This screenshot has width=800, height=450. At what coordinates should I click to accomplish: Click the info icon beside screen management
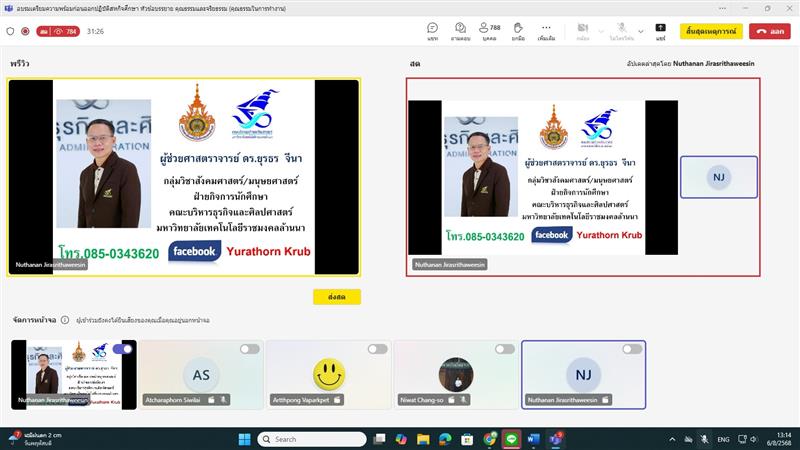click(65, 320)
